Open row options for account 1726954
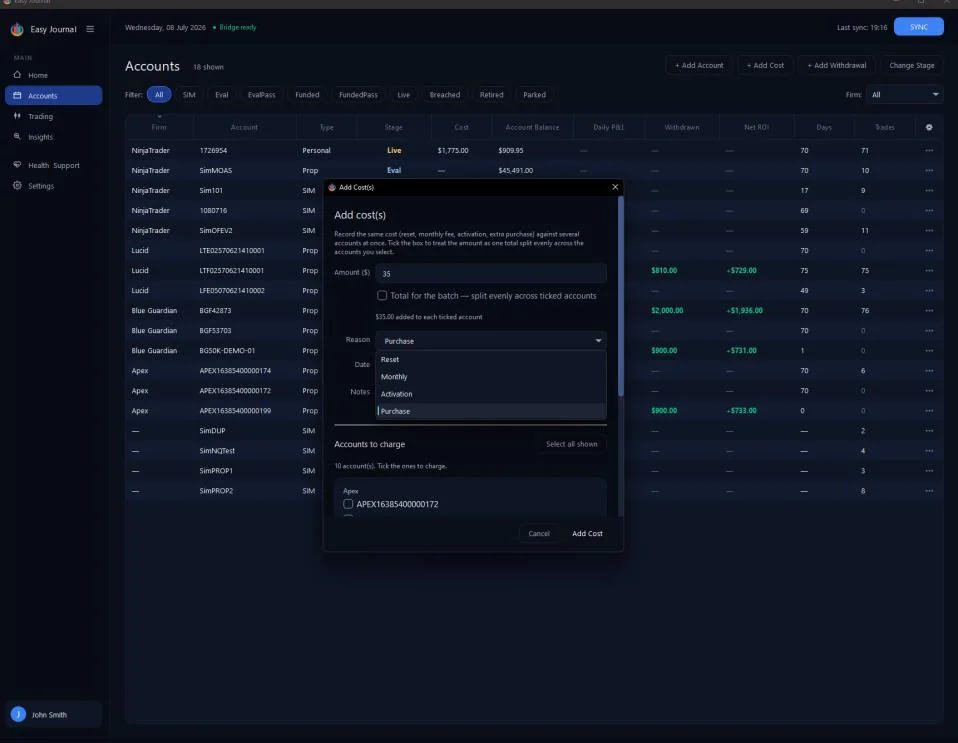 tap(929, 150)
